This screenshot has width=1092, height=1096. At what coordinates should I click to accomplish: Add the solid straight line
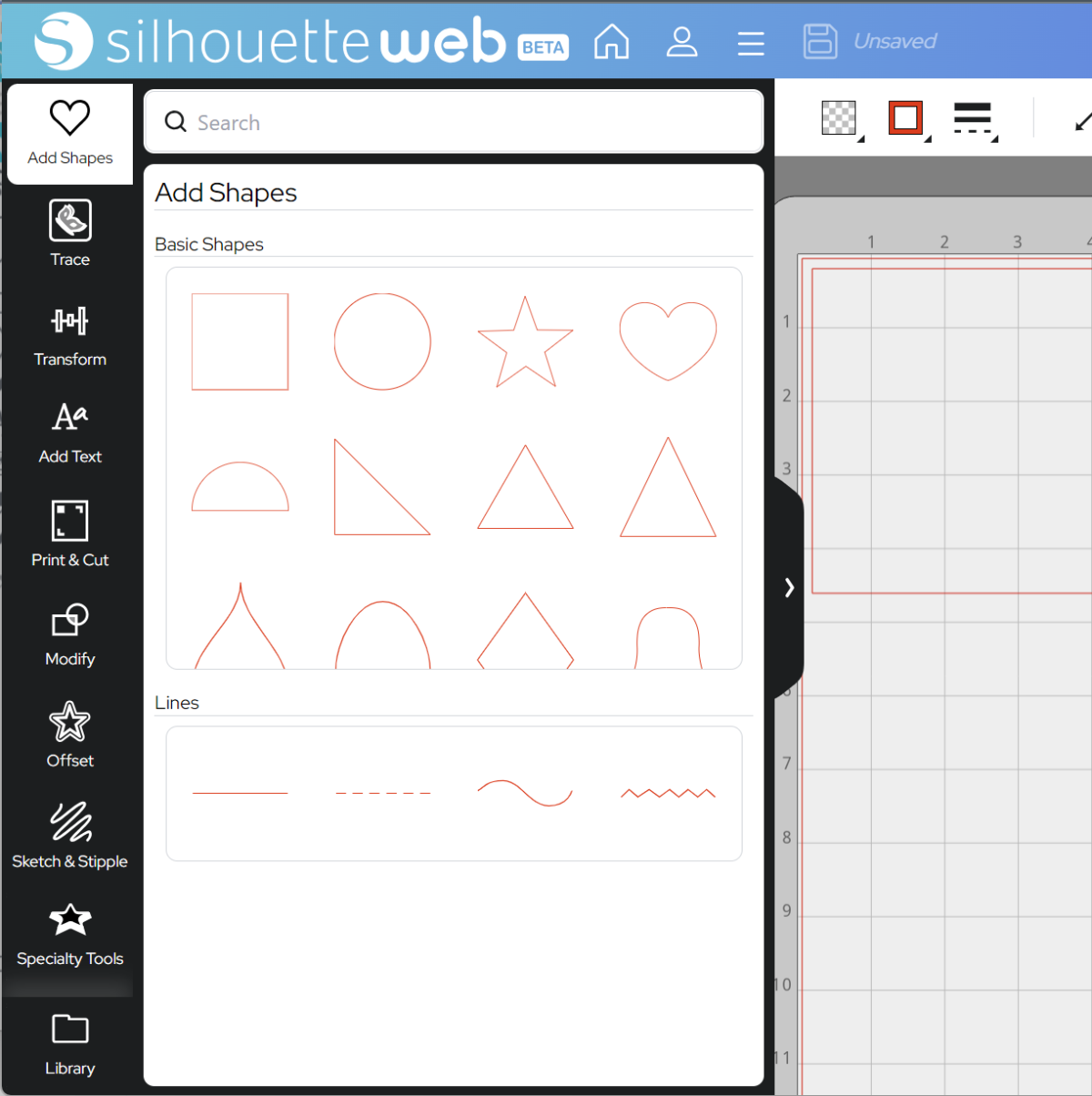tap(240, 793)
